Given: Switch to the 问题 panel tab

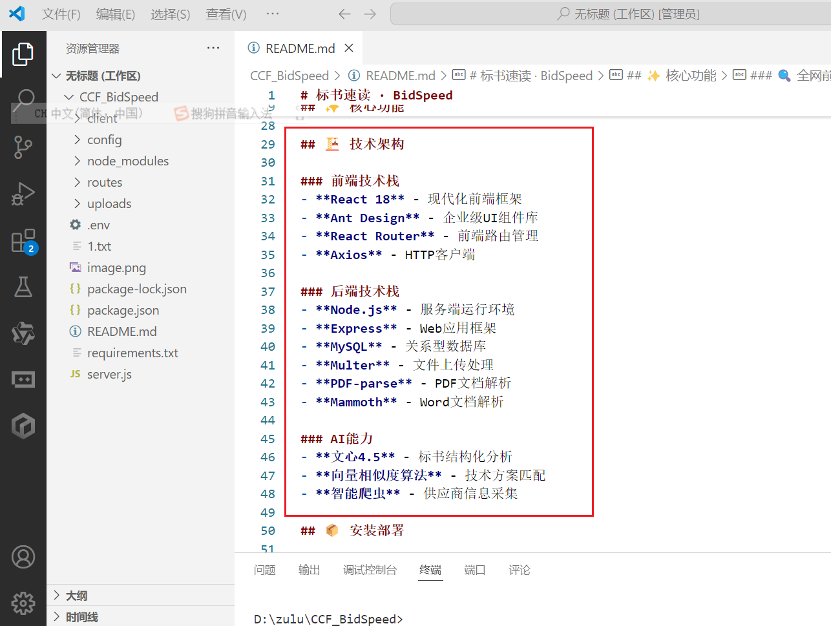Looking at the screenshot, I should pyautogui.click(x=265, y=570).
